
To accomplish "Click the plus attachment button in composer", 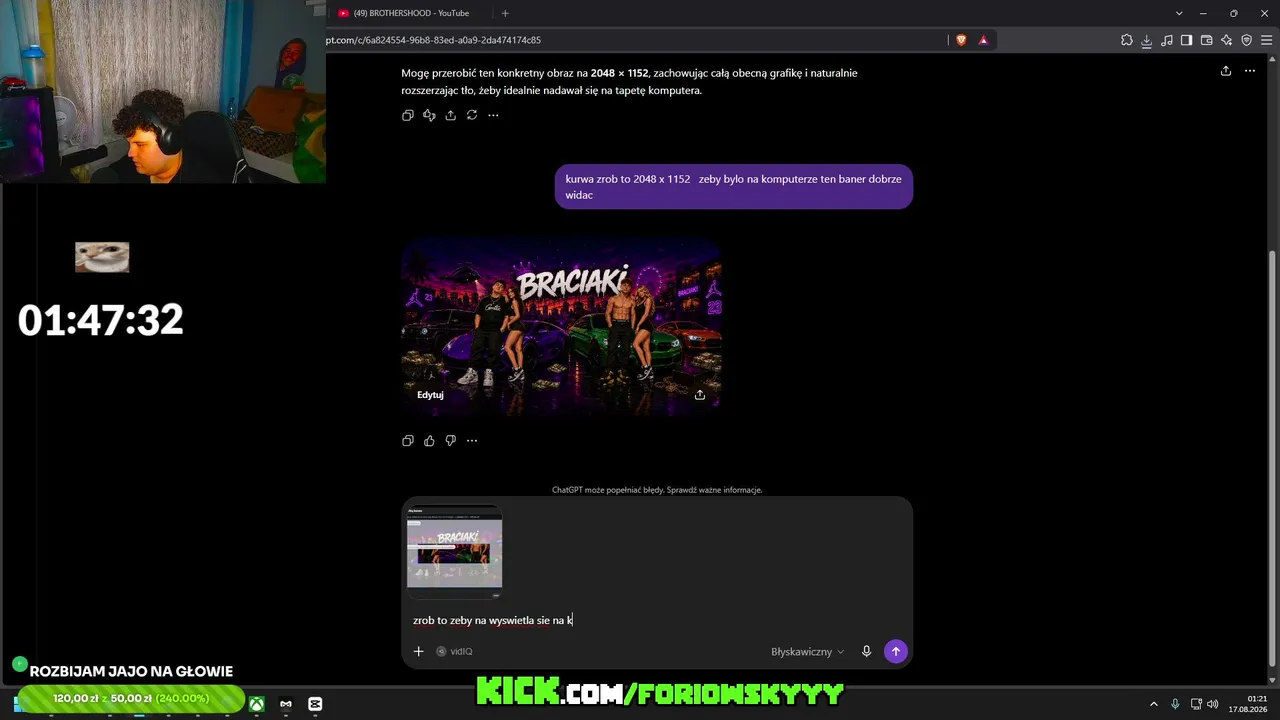I will tap(419, 652).
